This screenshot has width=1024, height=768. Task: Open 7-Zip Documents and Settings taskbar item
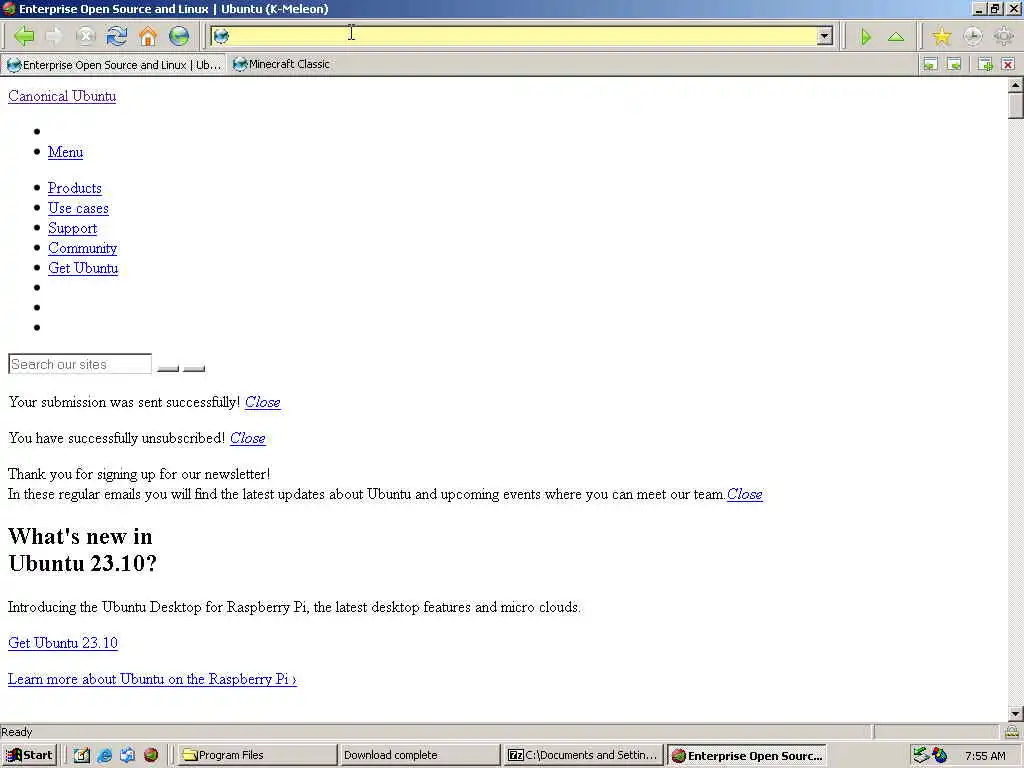click(583, 755)
